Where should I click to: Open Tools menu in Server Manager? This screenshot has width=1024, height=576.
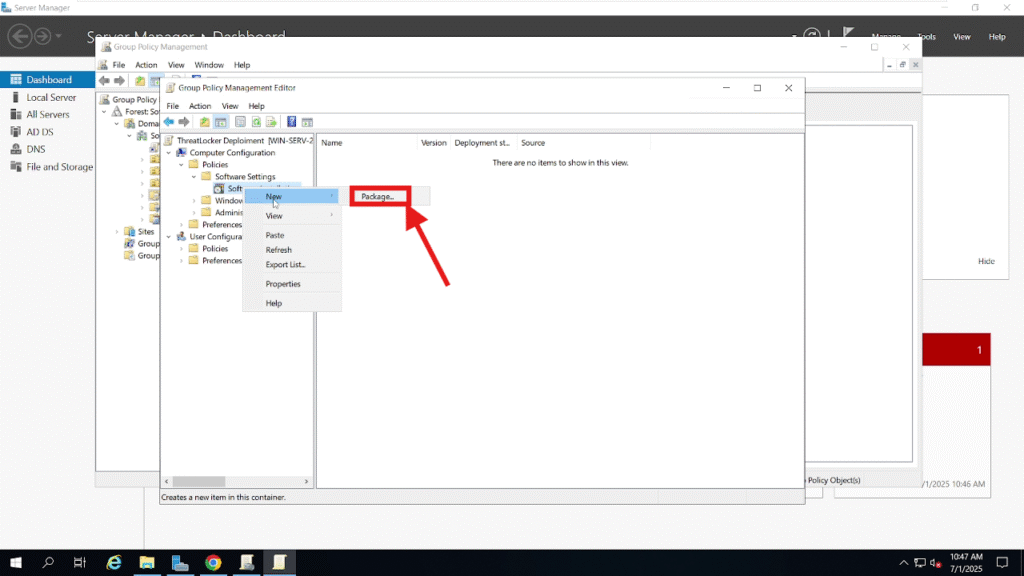pos(926,37)
